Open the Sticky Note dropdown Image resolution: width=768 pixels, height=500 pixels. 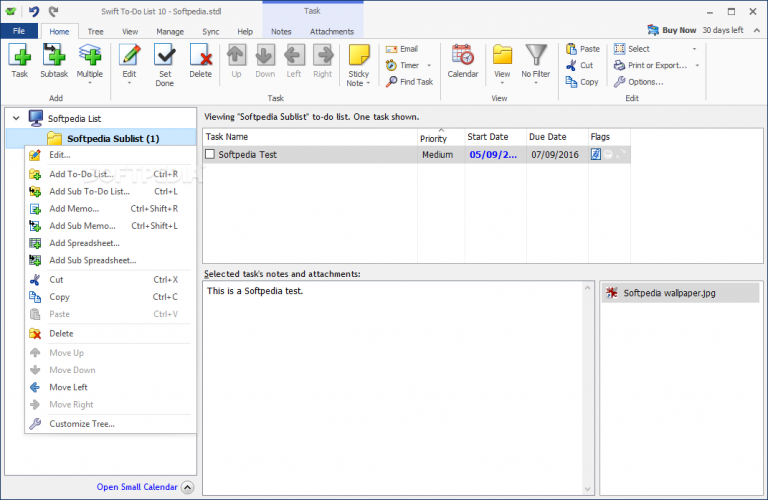(x=368, y=83)
